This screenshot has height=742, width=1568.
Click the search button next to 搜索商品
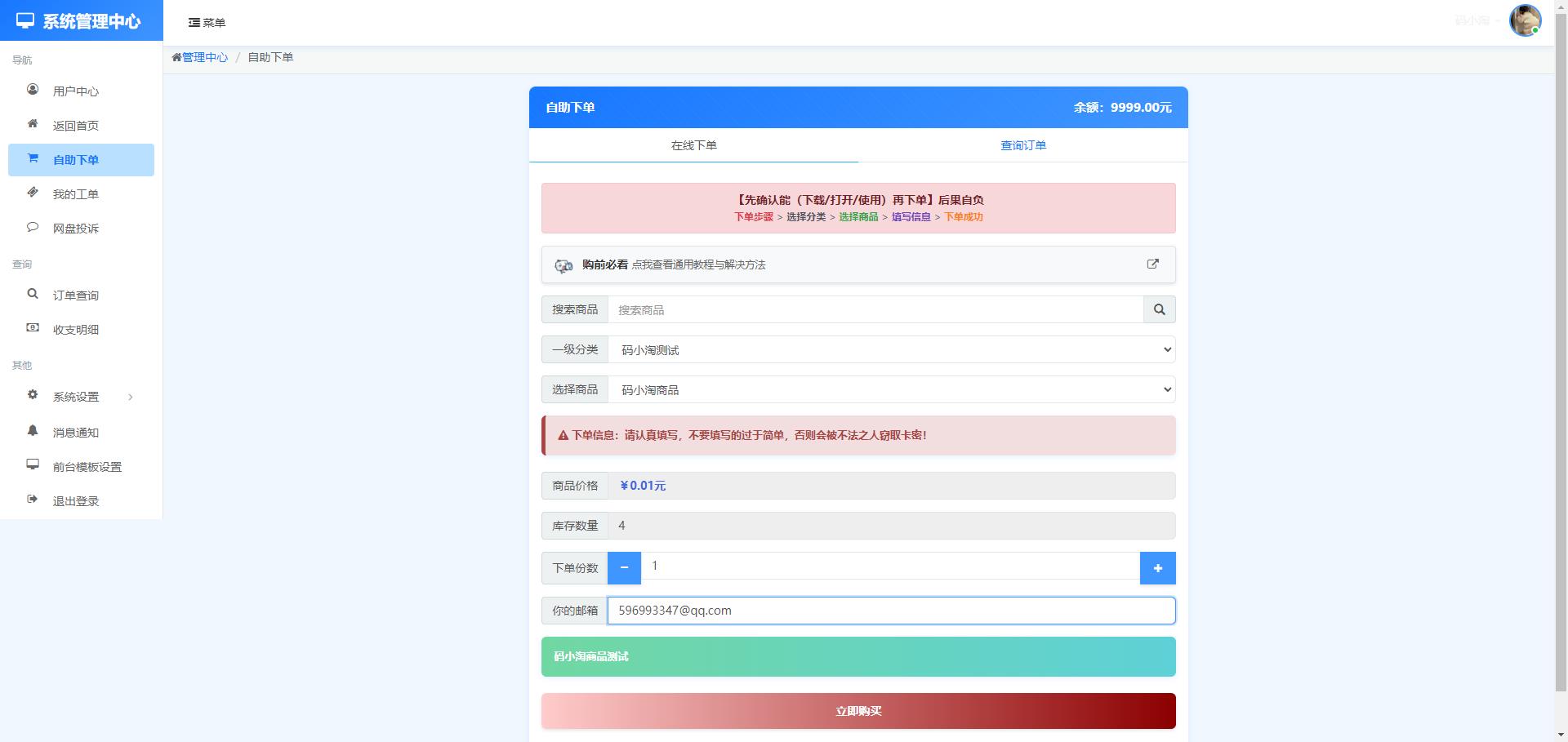[x=1159, y=309]
